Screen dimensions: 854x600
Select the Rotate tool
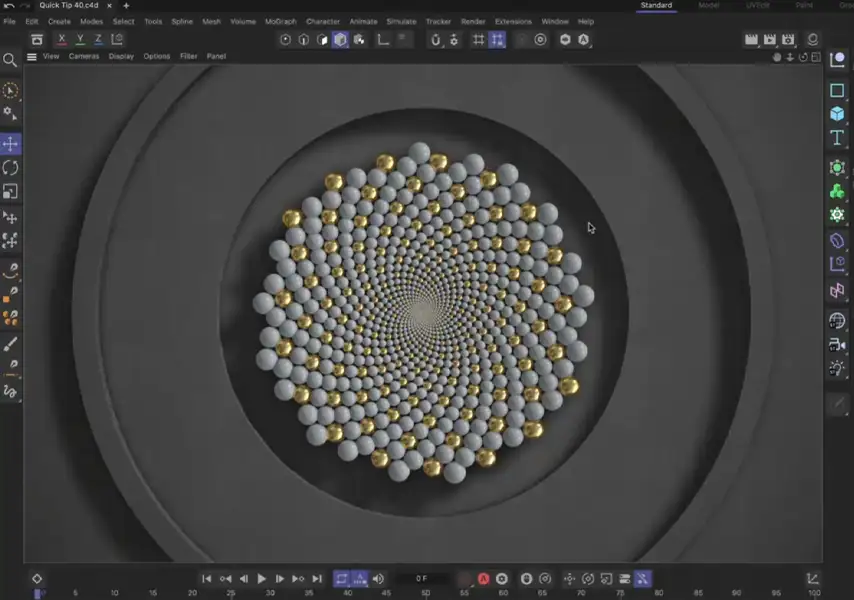(11, 166)
